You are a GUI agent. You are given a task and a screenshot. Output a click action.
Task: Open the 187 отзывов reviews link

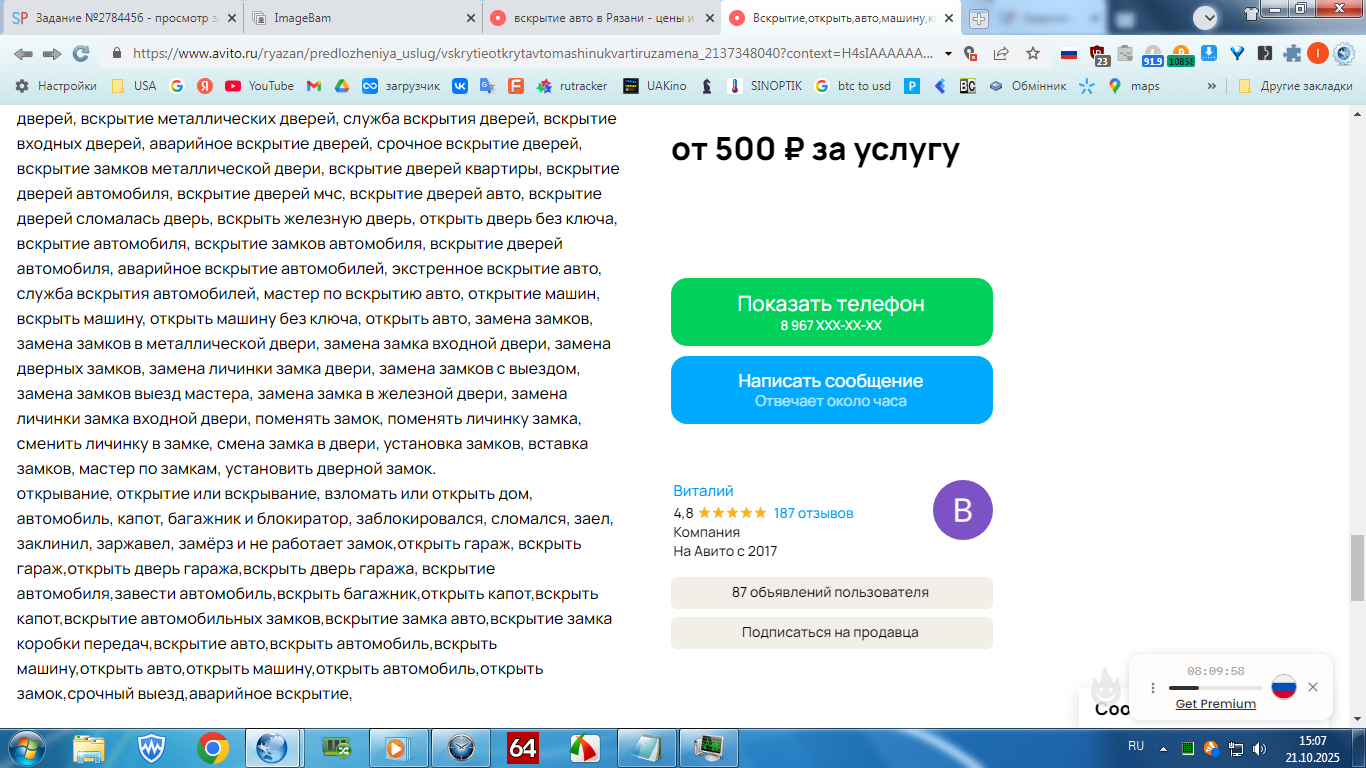814,513
